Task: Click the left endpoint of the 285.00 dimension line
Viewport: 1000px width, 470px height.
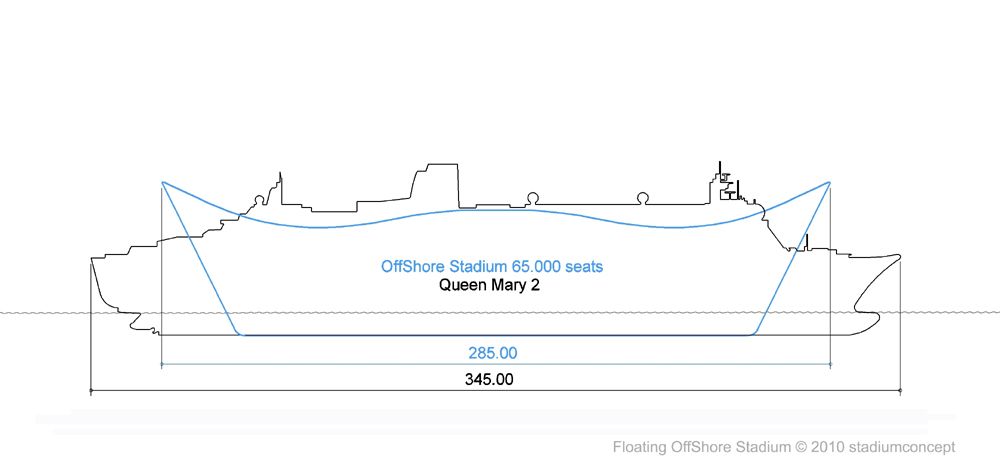Action: click(162, 364)
